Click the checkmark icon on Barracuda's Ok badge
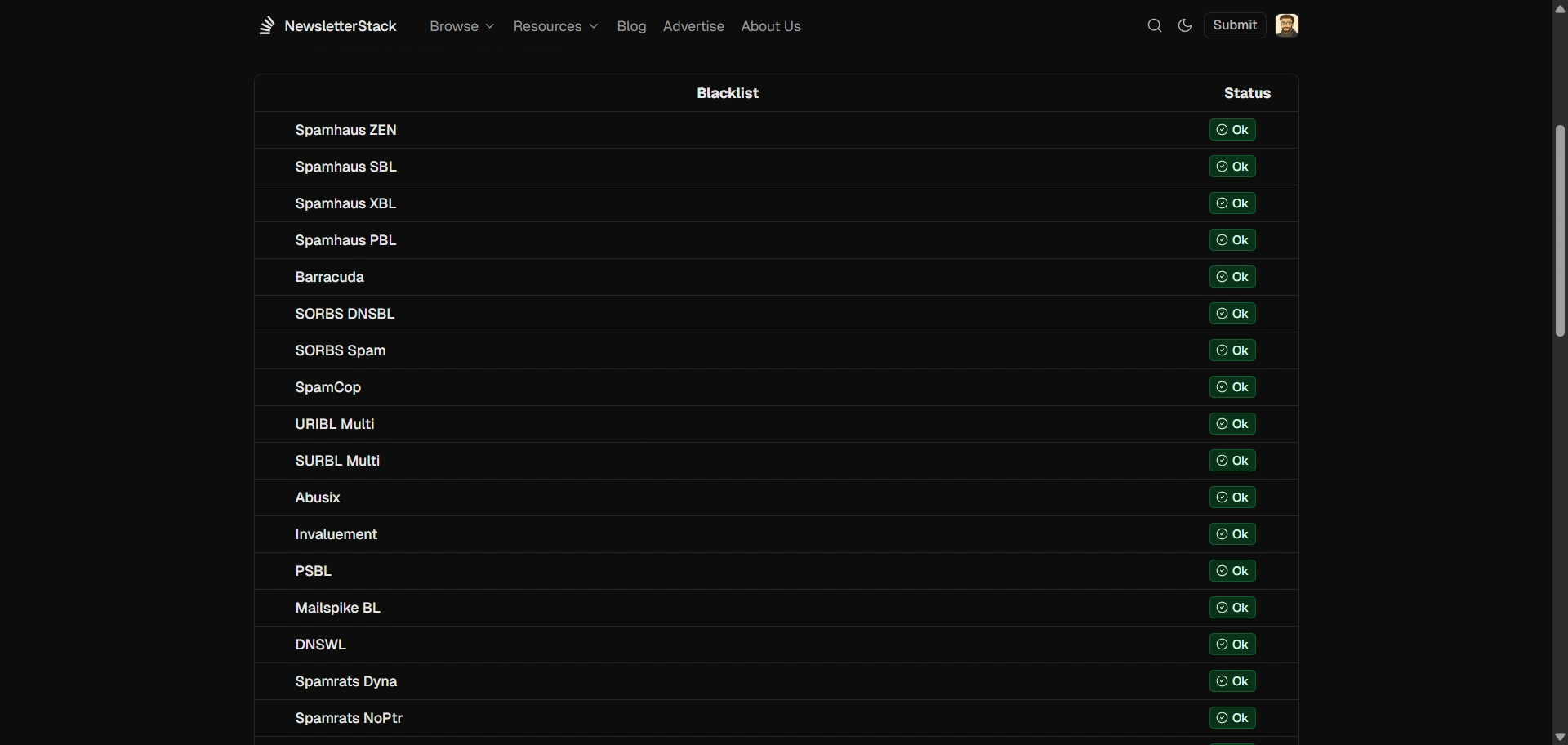This screenshot has height=745, width=1568. [1222, 276]
